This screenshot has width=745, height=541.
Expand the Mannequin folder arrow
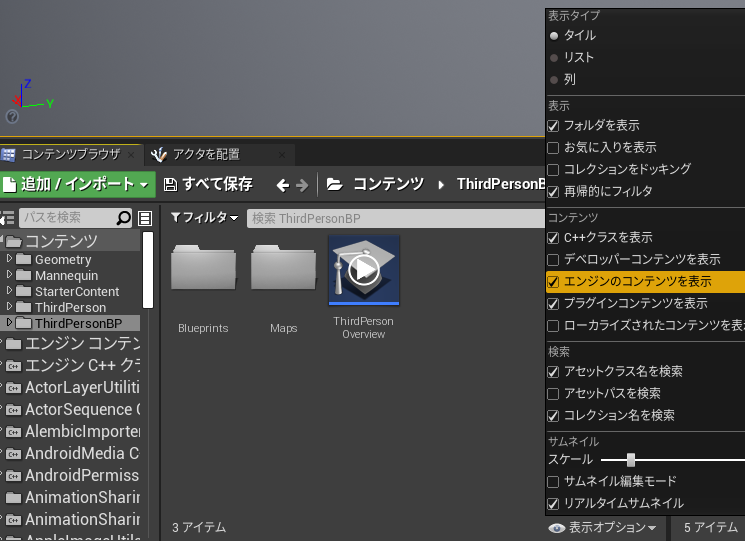point(9,274)
